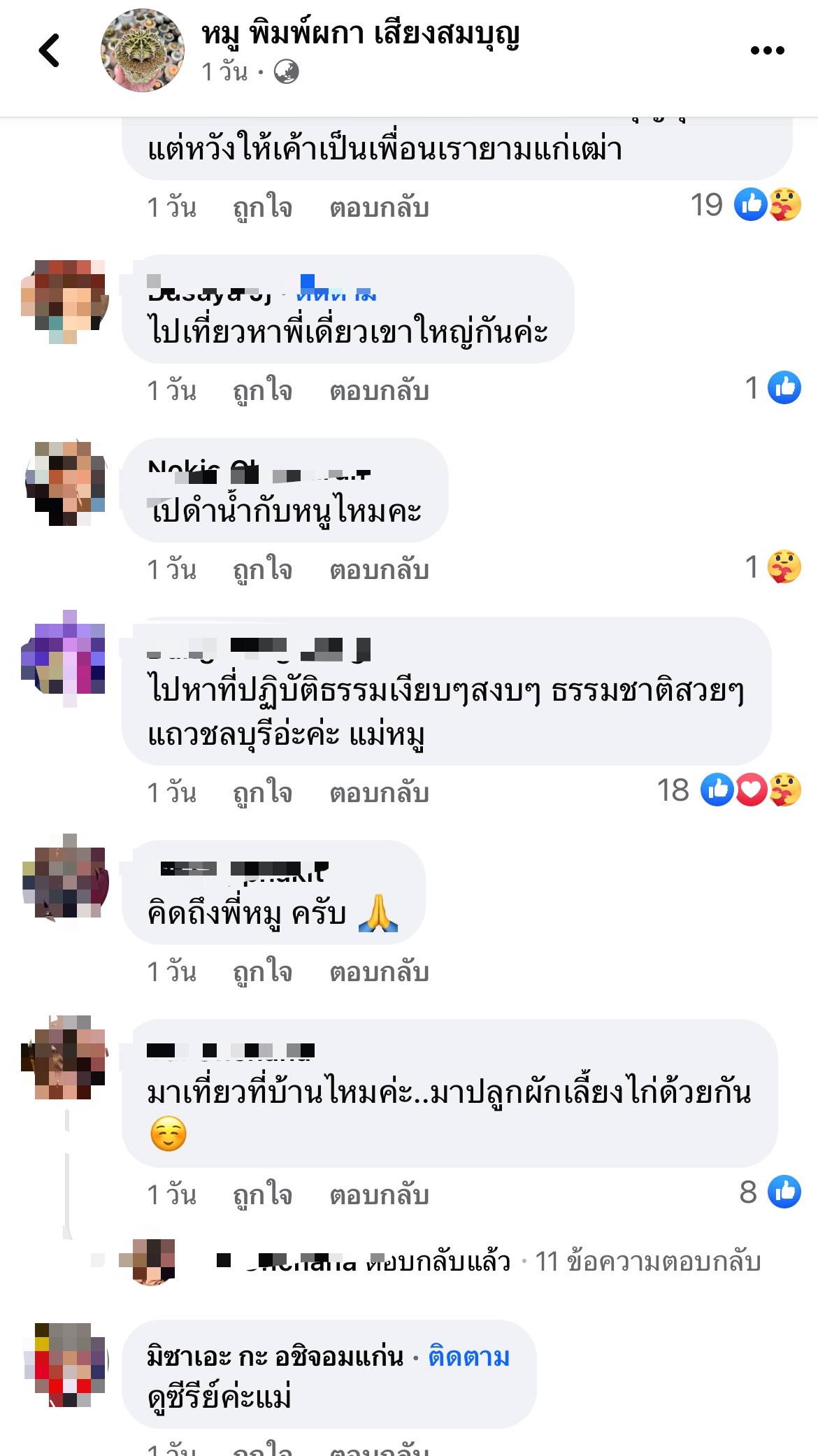Tap the like reaction on เขาใหญ่ comment
Screen dimensions: 818x1456
pos(784,387)
